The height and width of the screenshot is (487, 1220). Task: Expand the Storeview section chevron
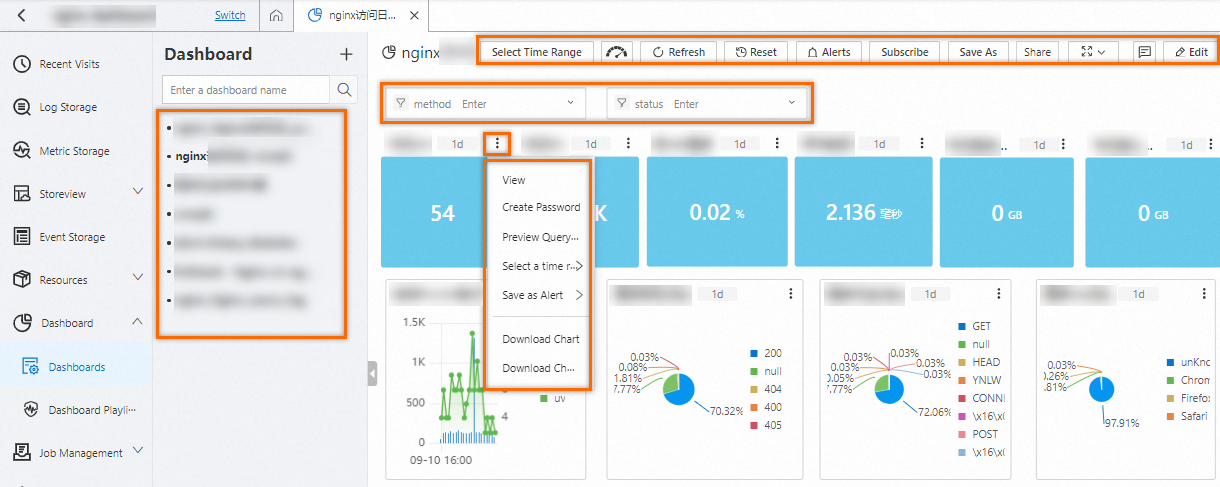click(137, 193)
